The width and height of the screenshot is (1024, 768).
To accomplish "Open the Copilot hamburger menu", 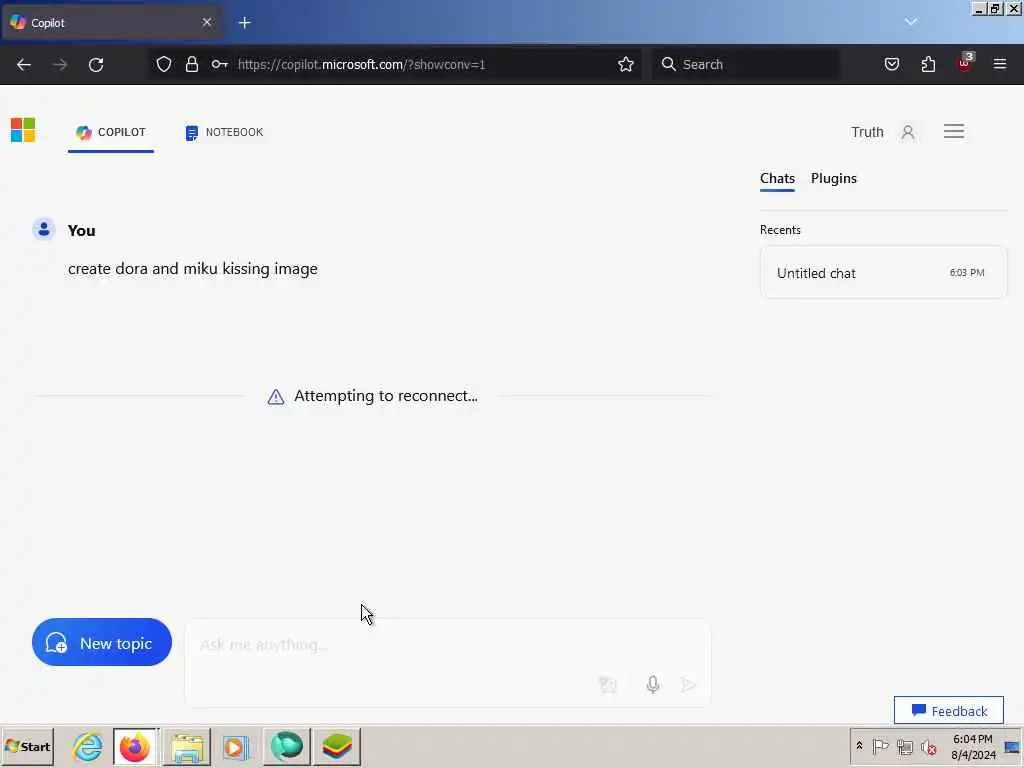I will pyautogui.click(x=953, y=131).
